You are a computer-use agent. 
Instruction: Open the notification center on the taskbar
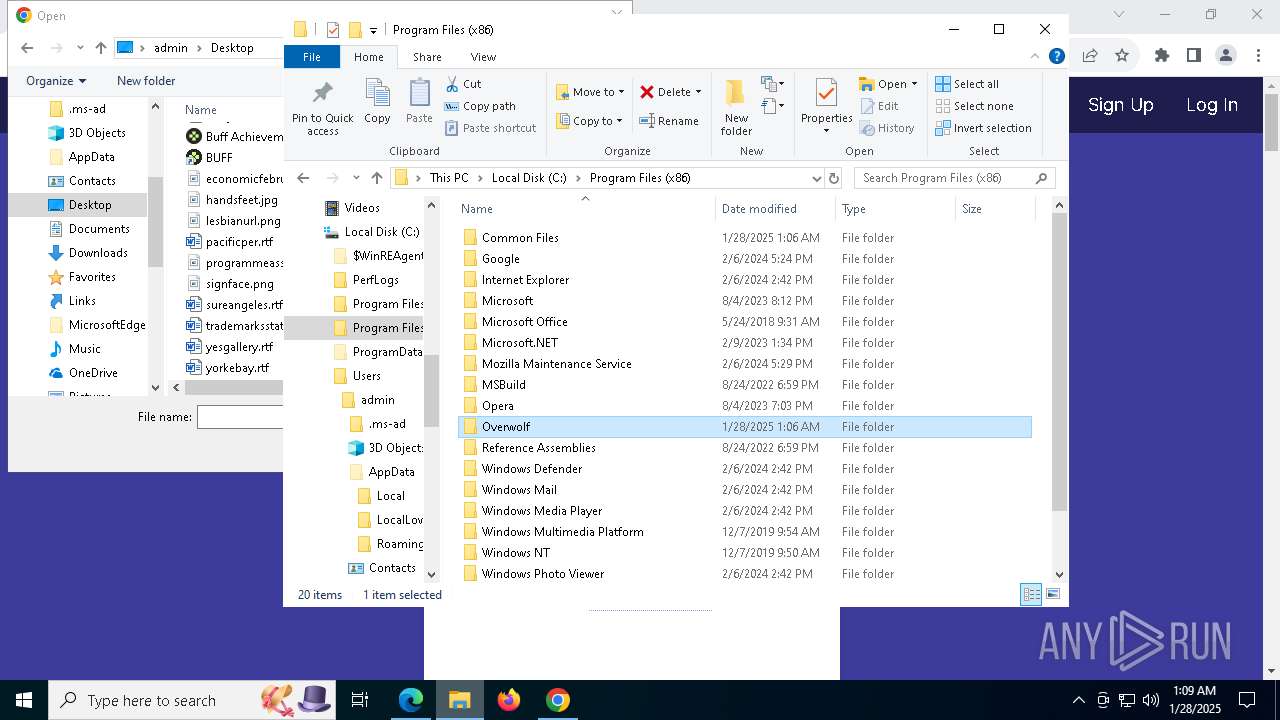point(1247,700)
